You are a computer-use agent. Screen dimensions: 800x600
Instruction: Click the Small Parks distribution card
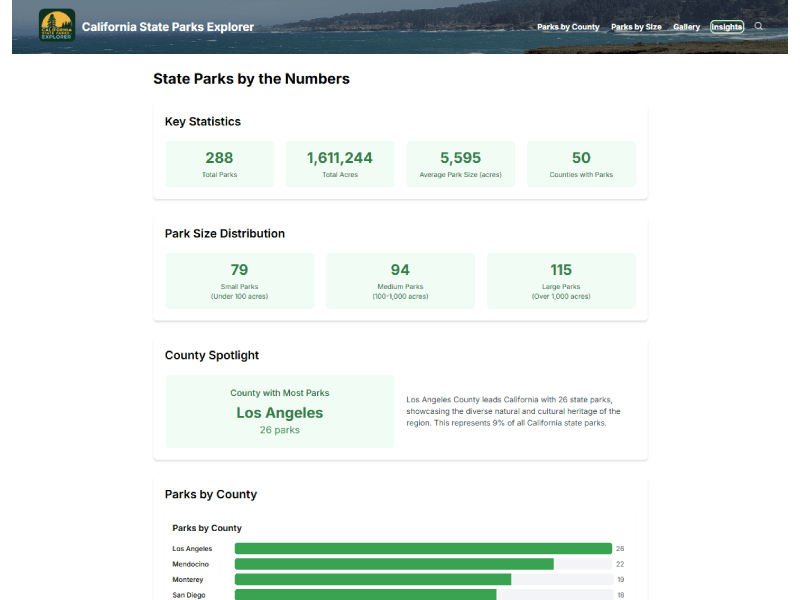[x=239, y=280]
